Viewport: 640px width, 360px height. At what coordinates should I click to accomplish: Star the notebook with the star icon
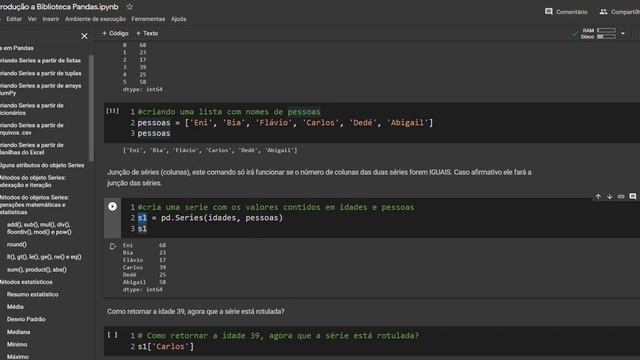pyautogui.click(x=129, y=7)
